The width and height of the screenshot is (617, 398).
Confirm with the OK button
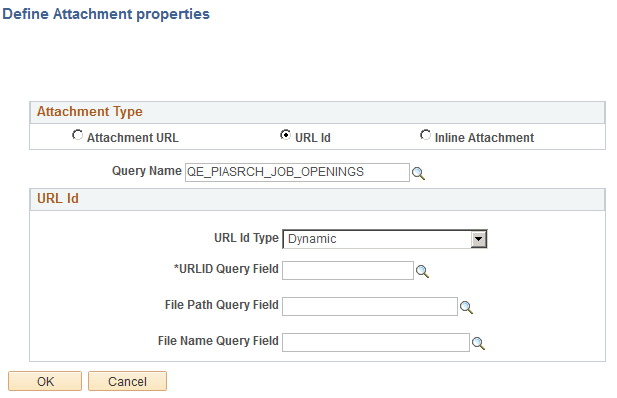point(45,381)
